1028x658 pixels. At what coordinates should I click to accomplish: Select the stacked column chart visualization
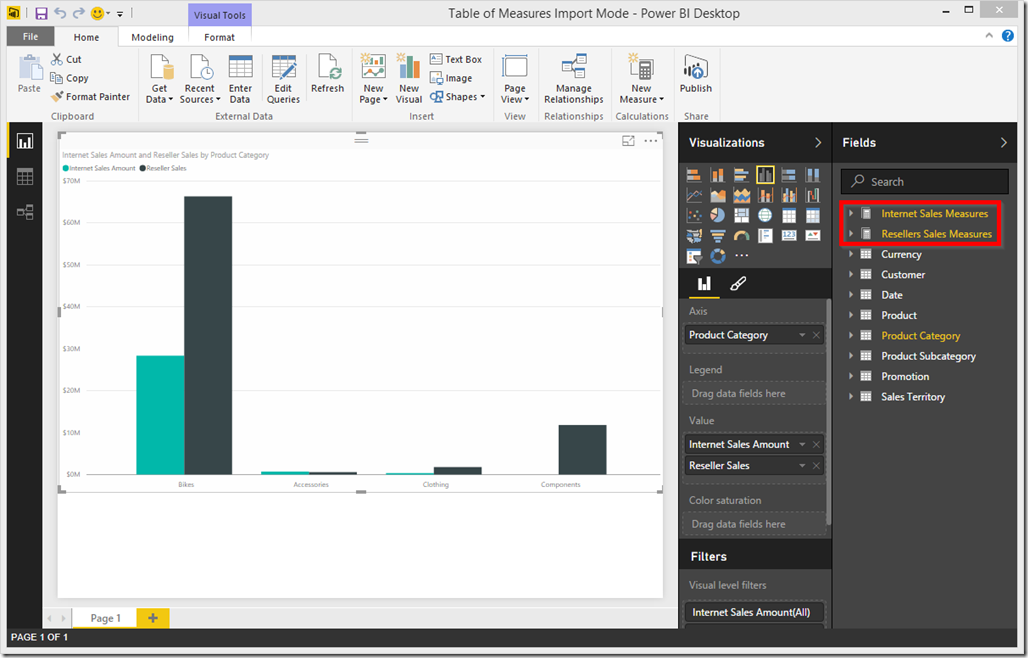click(x=717, y=175)
